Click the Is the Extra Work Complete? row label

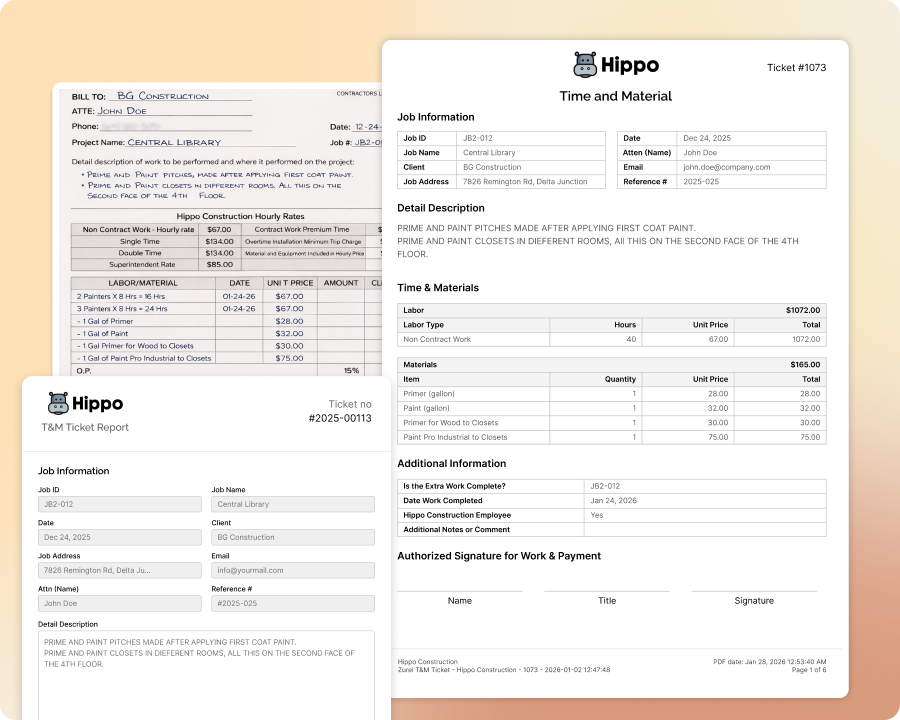(x=454, y=486)
